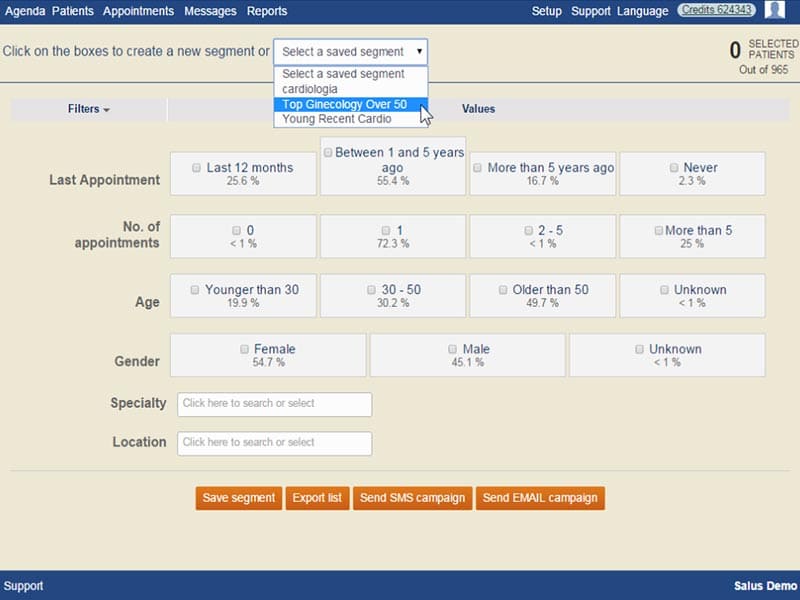Select the More than 5 appointments checkbox
The image size is (800, 600).
point(658,230)
